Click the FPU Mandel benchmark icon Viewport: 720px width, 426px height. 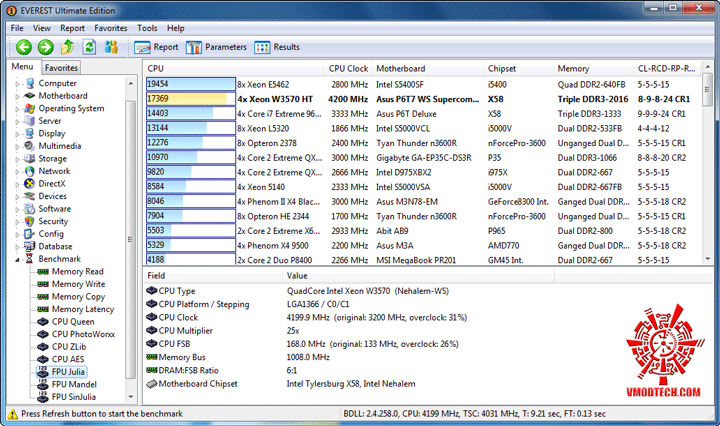(x=43, y=384)
